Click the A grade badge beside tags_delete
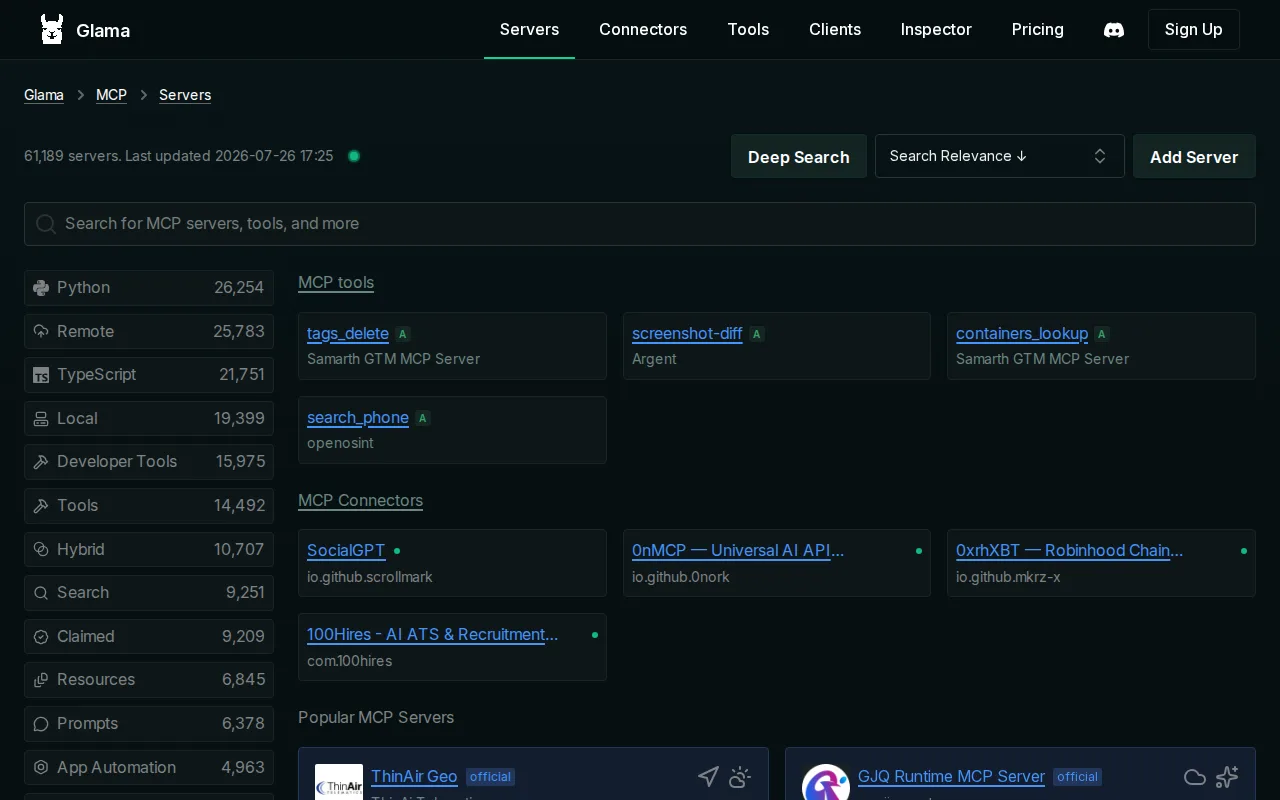The image size is (1280, 800). pyautogui.click(x=403, y=334)
